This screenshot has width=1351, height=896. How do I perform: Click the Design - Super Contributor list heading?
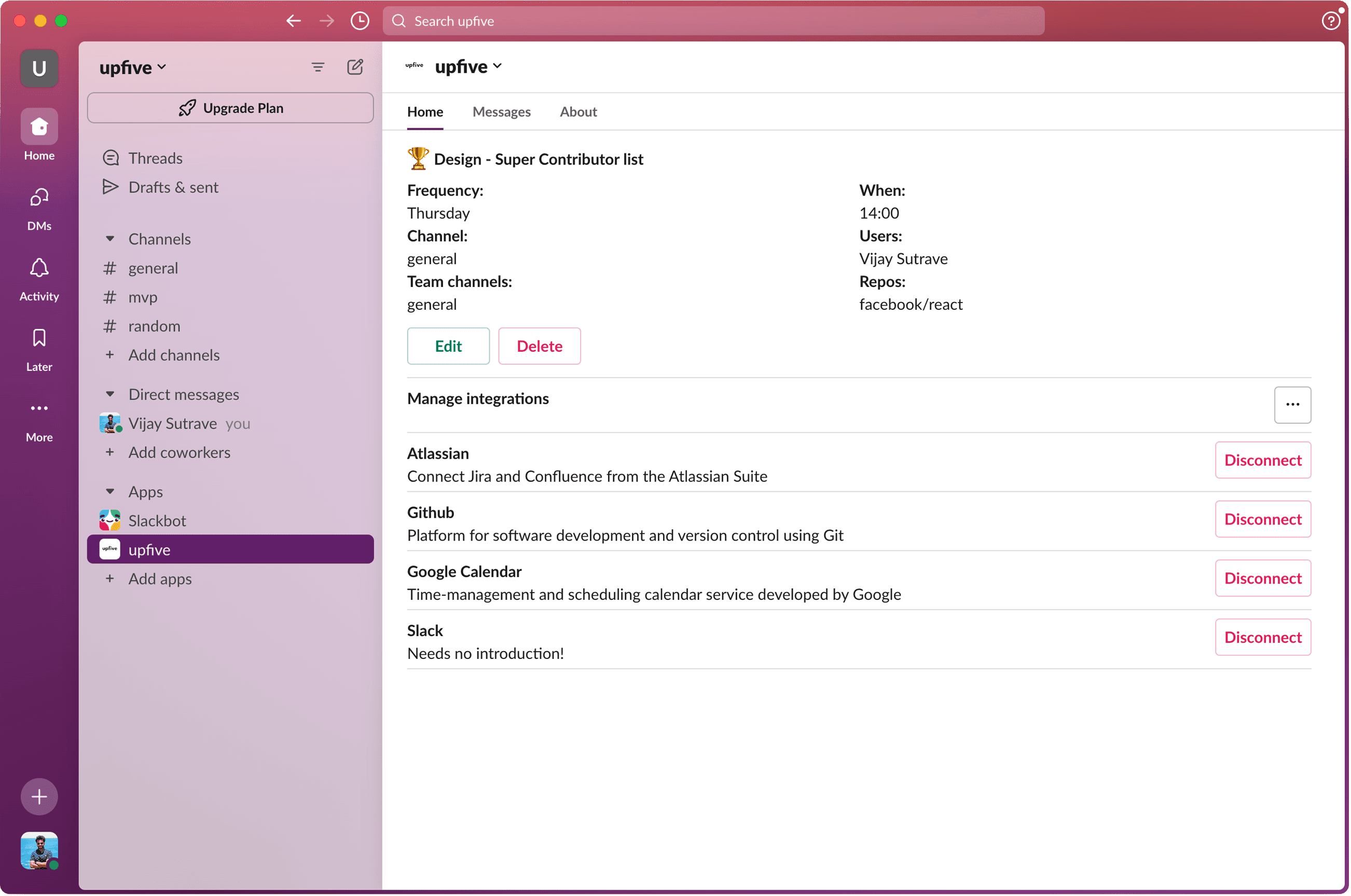[539, 159]
